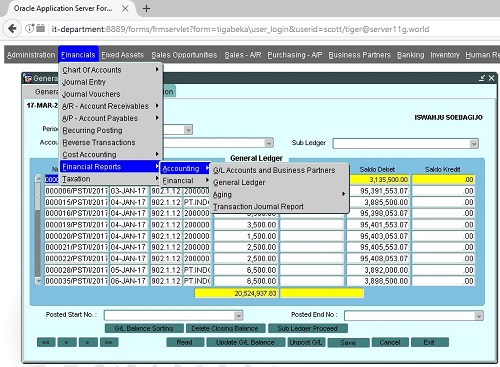Expand Chart Of Accounts submenu
Screen dimensions: 500x367
tap(111, 70)
